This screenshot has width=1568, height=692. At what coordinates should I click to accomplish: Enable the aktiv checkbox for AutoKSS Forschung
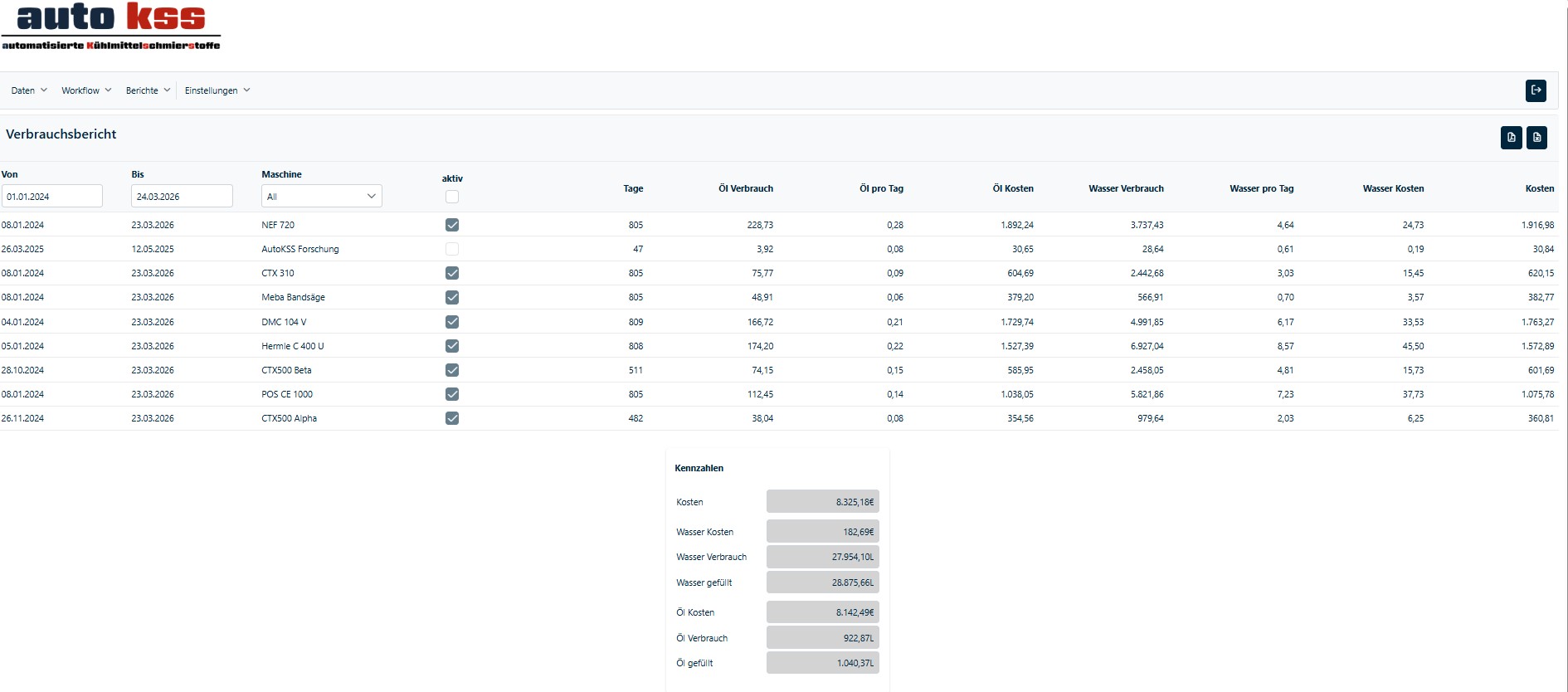tap(452, 249)
